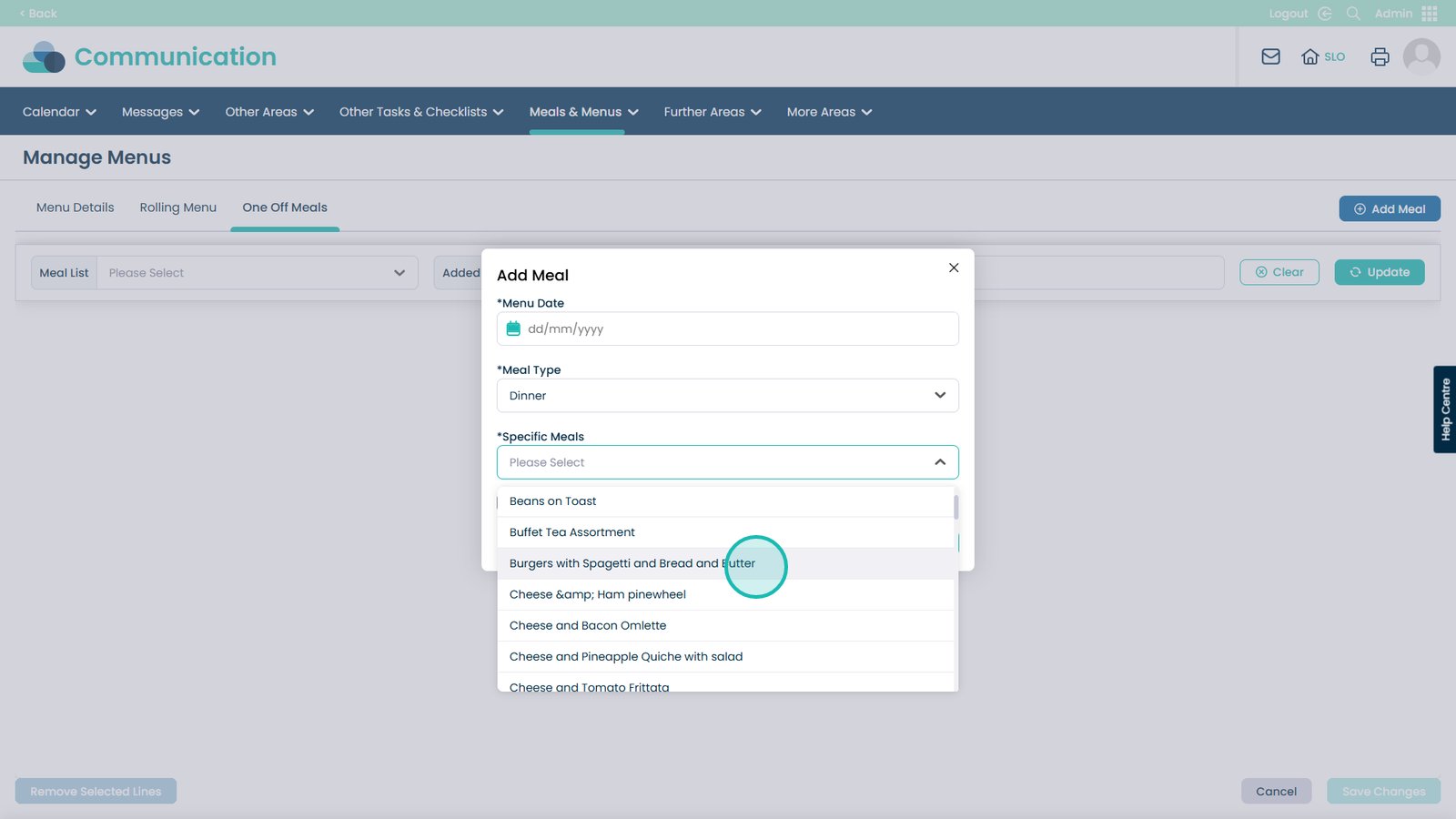This screenshot has height=819, width=1456.
Task: Open the Meals & Menus menu
Action: (583, 112)
